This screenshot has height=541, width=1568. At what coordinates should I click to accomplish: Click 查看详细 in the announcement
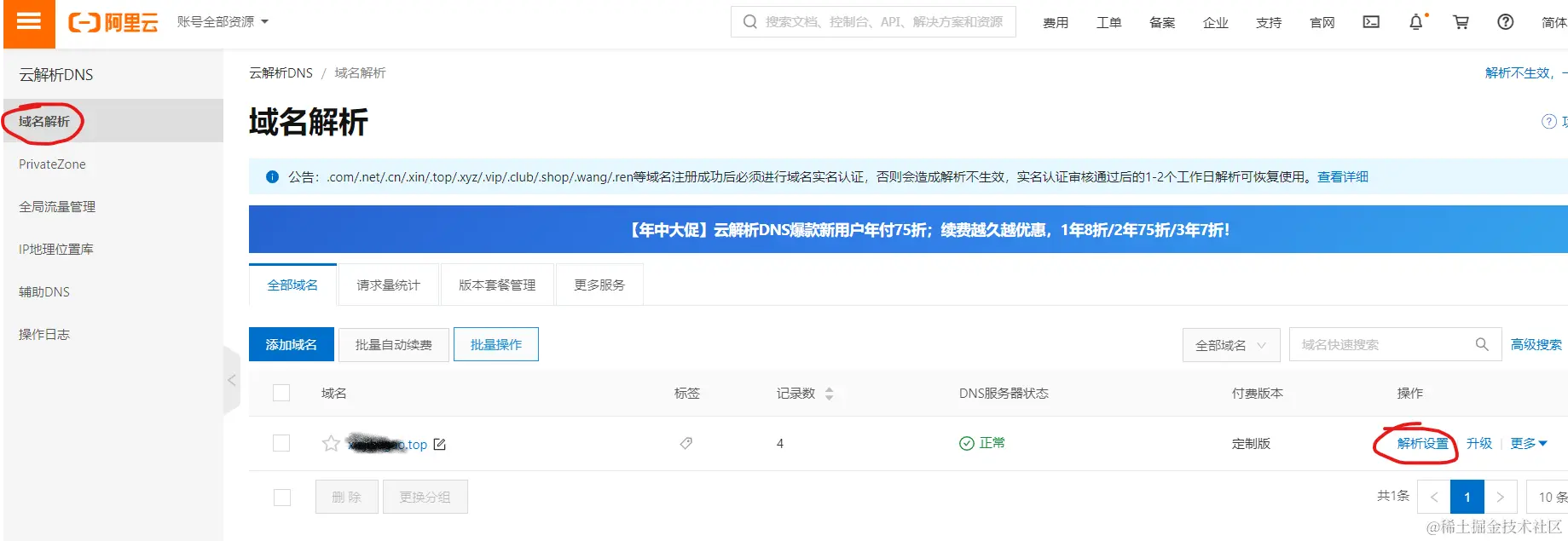click(1343, 177)
